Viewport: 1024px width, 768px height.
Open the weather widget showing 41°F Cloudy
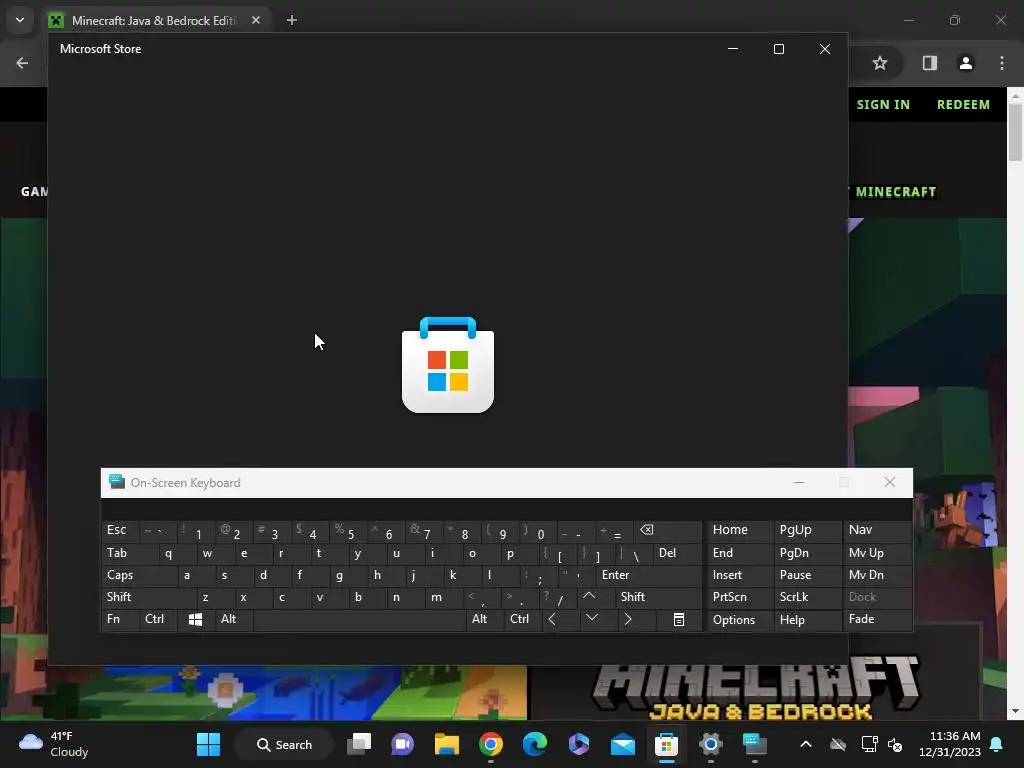click(x=54, y=744)
